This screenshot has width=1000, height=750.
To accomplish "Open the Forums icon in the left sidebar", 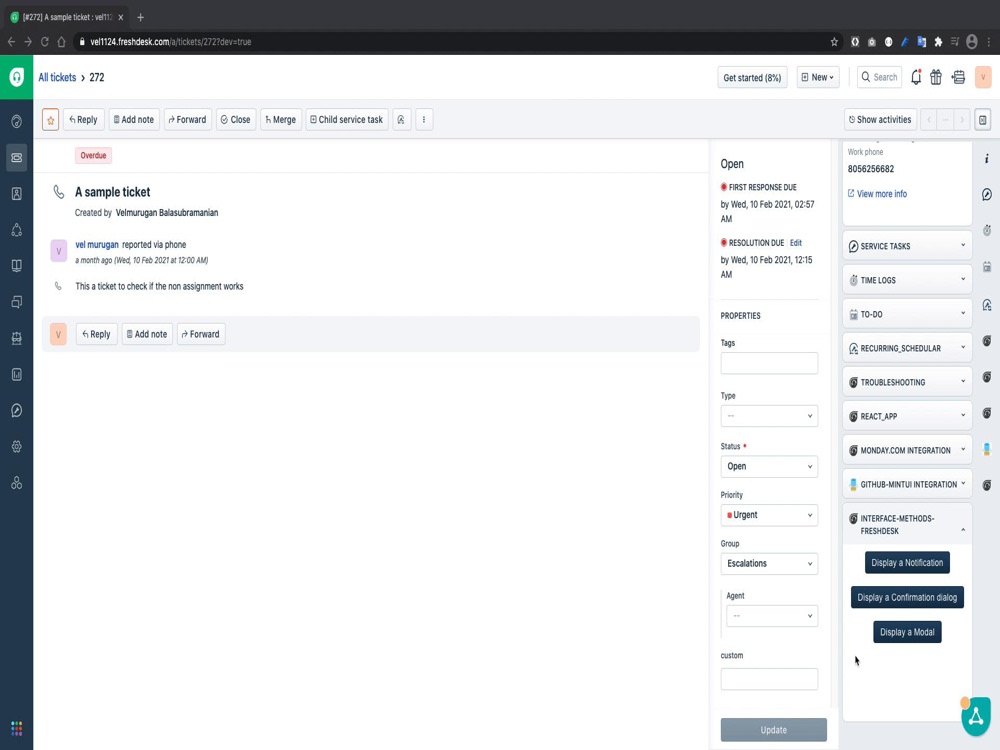I will click(17, 302).
